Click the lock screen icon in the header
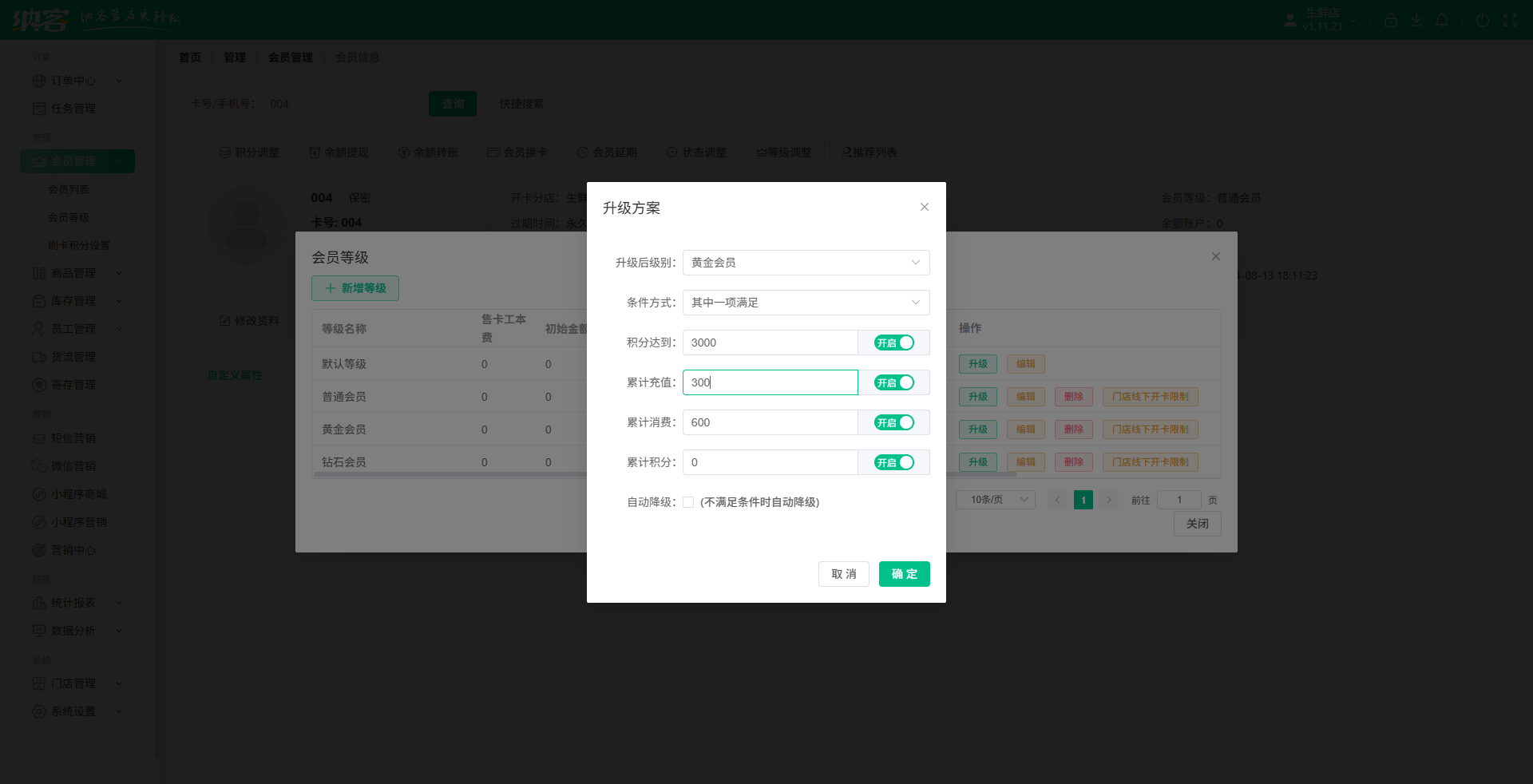The height and width of the screenshot is (784, 1533). point(1390,20)
